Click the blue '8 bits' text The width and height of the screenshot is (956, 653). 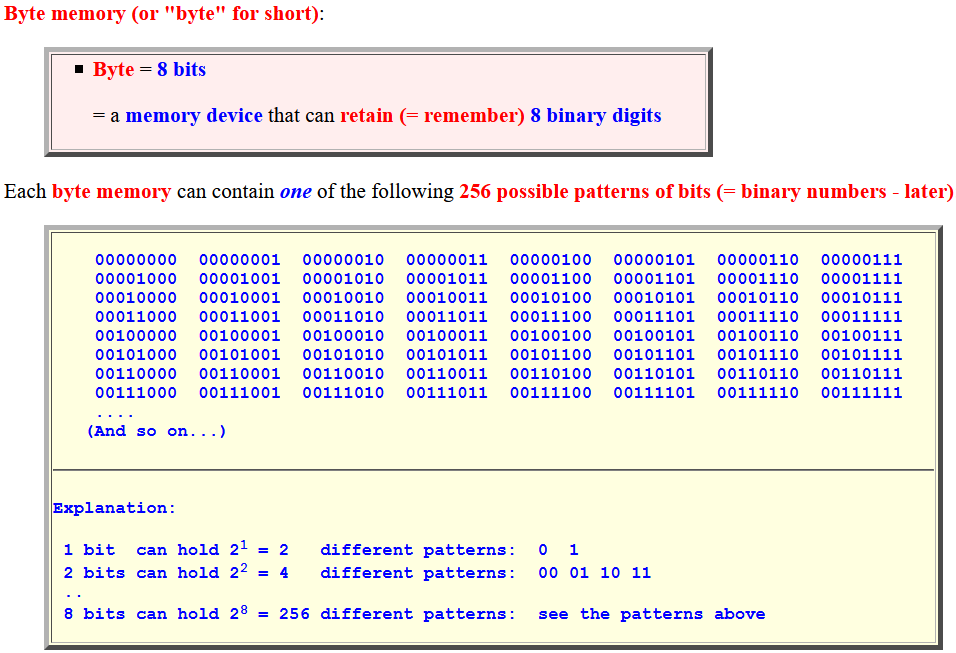click(182, 70)
